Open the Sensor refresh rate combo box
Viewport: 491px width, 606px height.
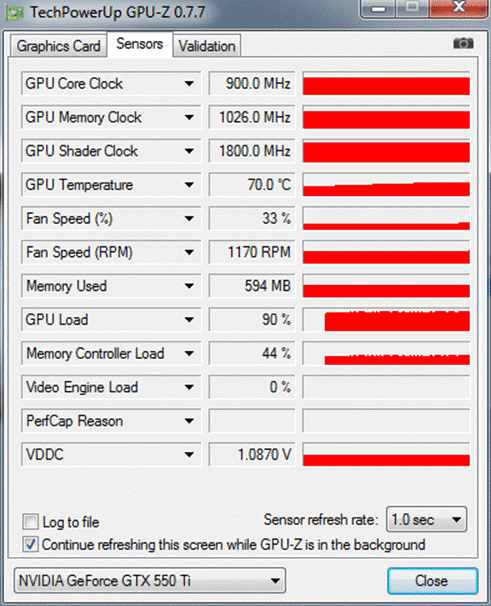click(426, 520)
